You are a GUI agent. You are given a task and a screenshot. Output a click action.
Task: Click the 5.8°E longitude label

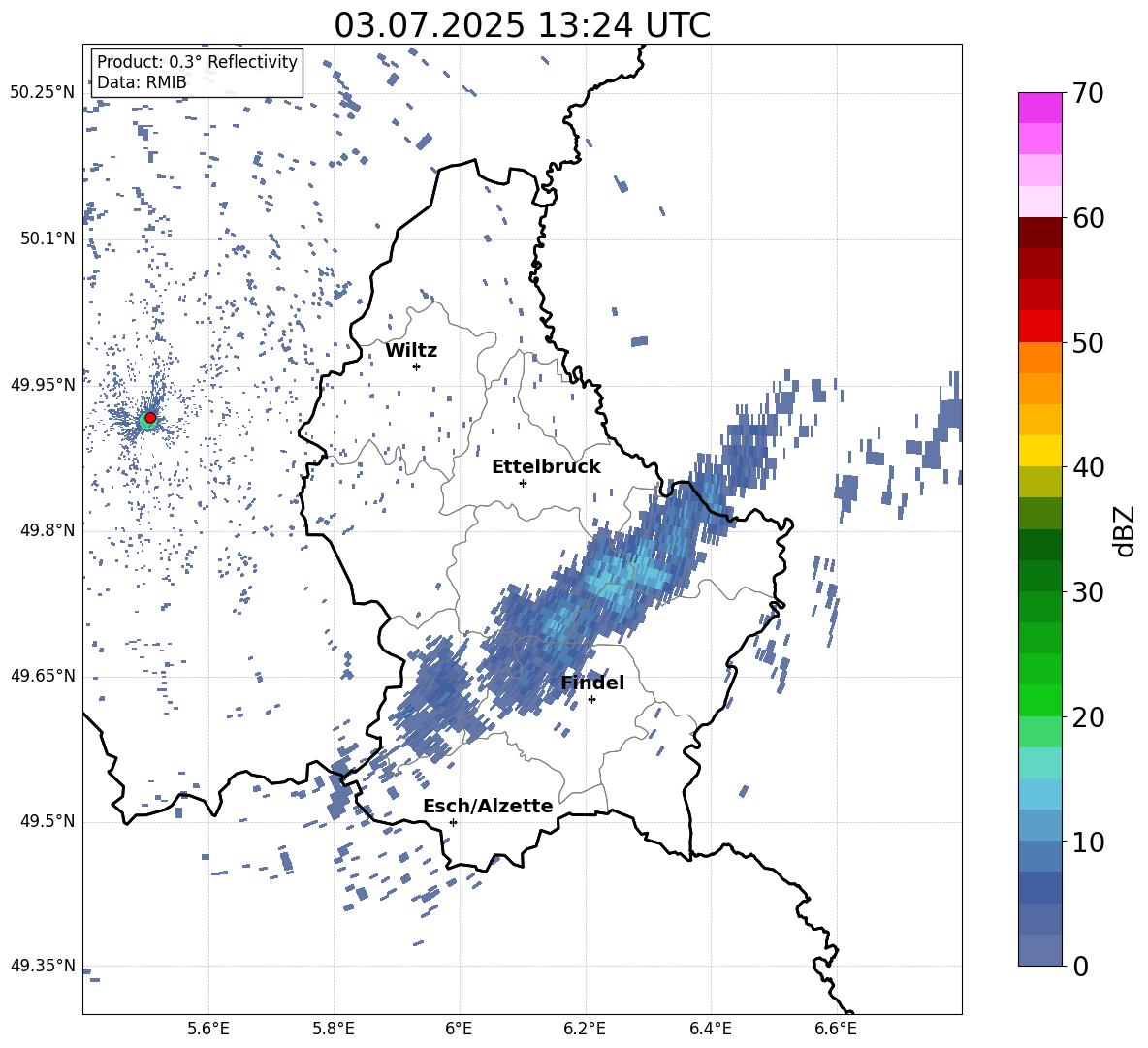[334, 1029]
